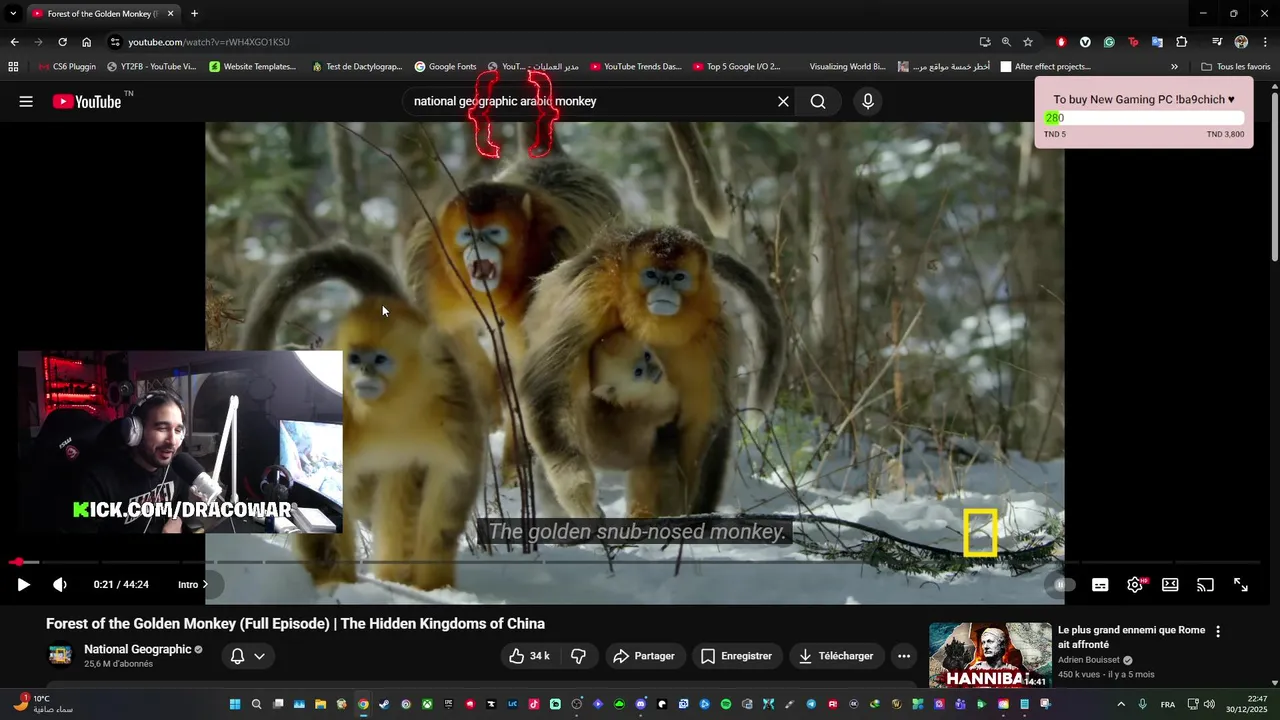Enter fullscreen mode

point(1240,585)
